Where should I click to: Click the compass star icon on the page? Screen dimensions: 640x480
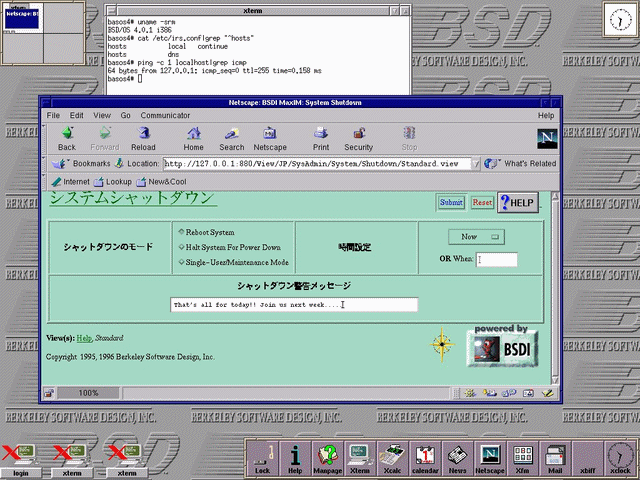(x=442, y=344)
